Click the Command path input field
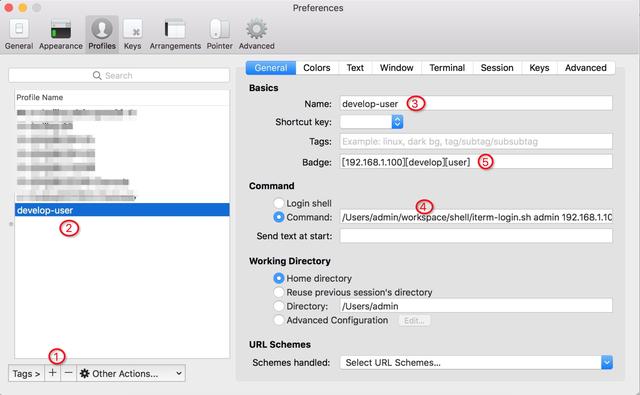Image resolution: width=640 pixels, height=395 pixels. 476,217
